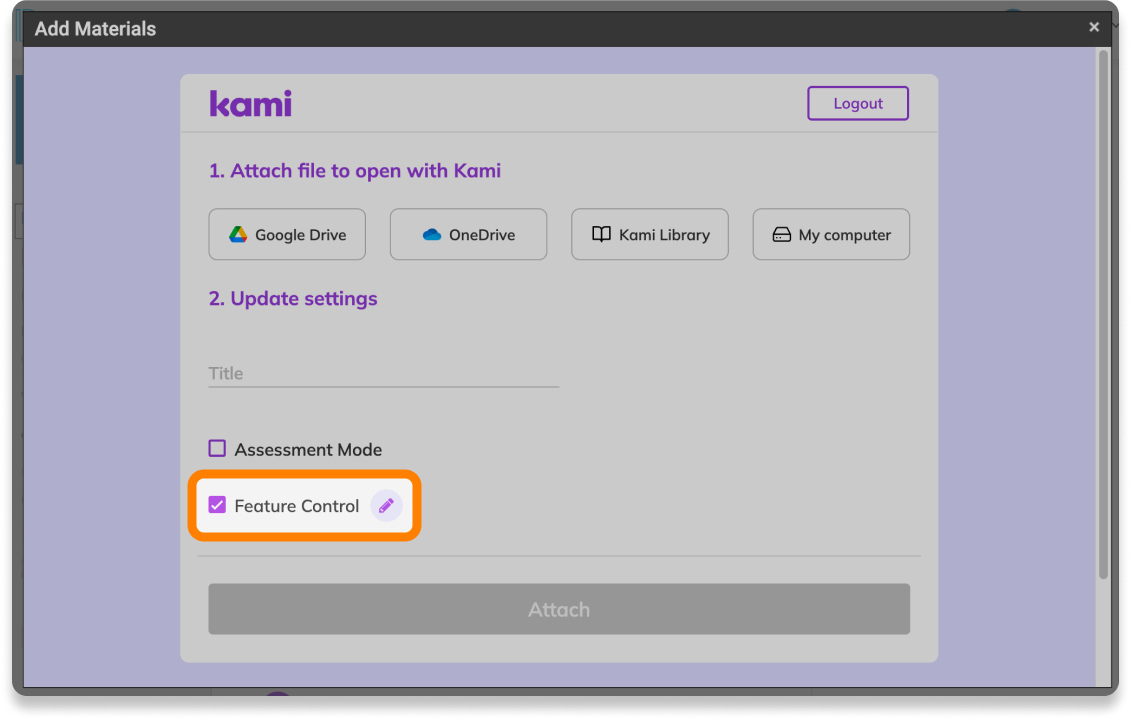Image resolution: width=1131 pixels, height=720 pixels.
Task: Click the 'Assessment Mode' label text
Action: 308,449
